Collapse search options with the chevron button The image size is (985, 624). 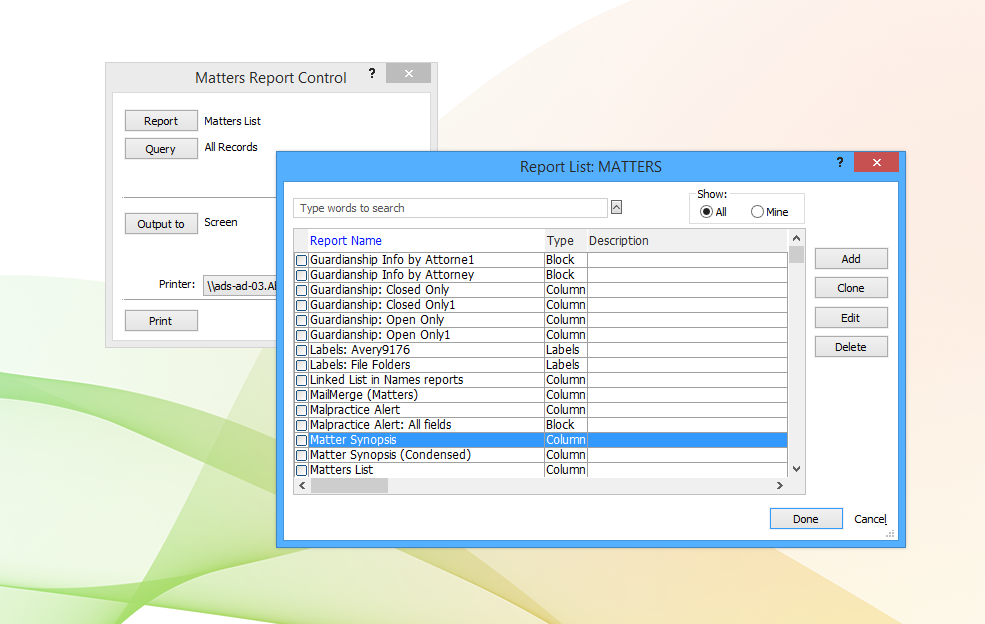click(616, 207)
